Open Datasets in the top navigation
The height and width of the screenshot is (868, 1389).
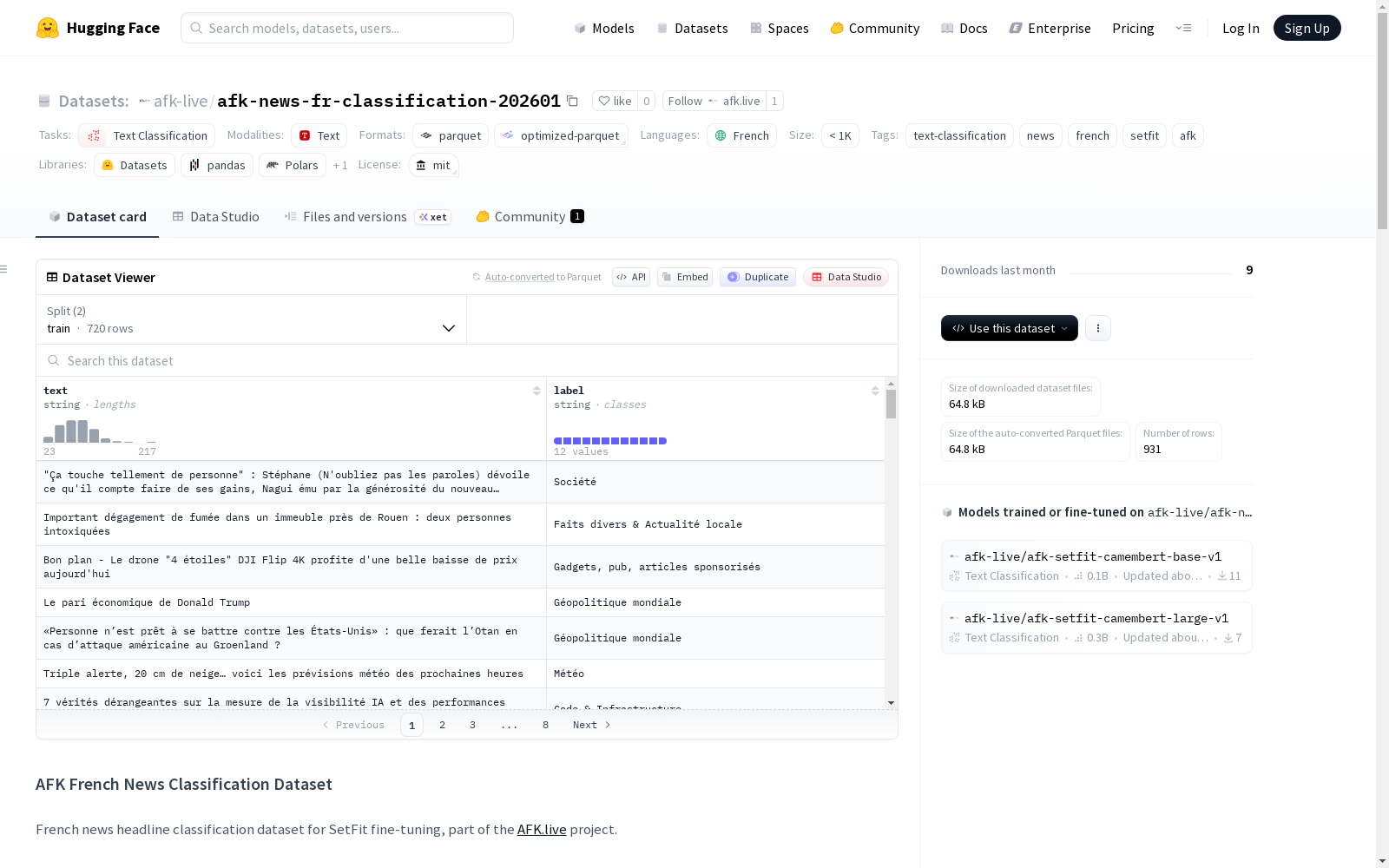coord(692,28)
